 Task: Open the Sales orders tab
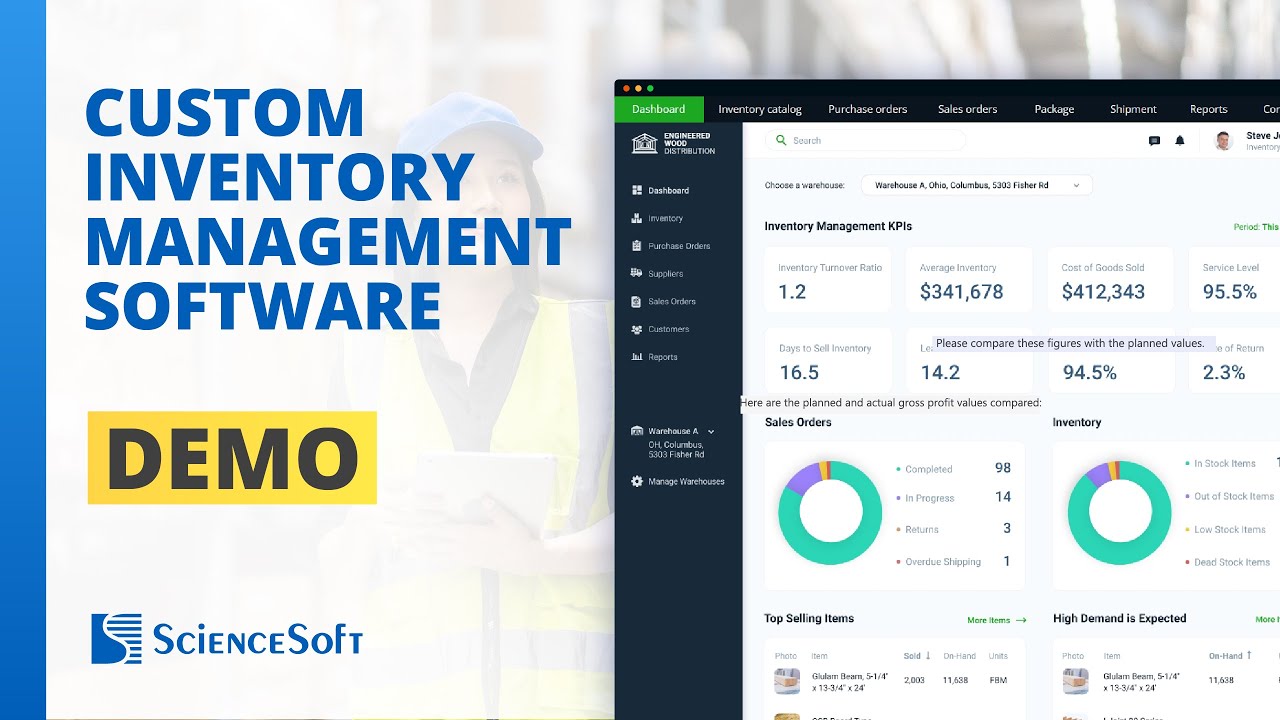tap(968, 109)
